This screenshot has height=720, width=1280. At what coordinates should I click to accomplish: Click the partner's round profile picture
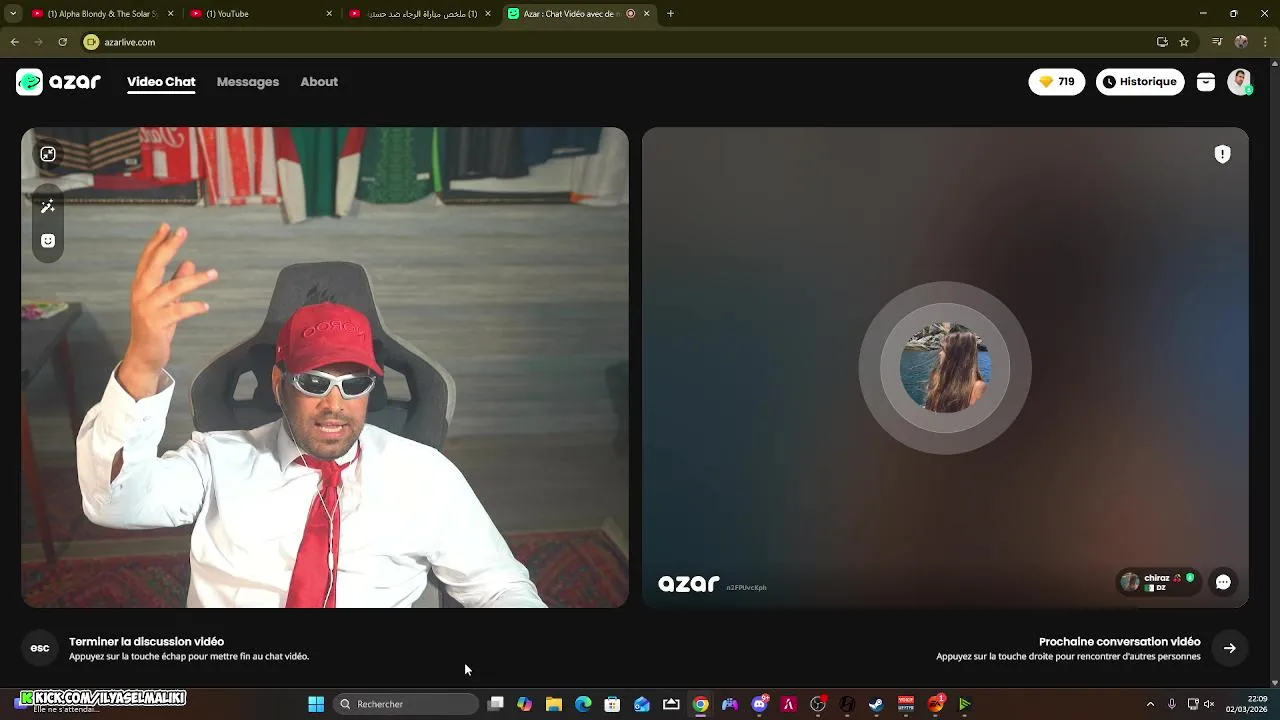pyautogui.click(x=945, y=368)
